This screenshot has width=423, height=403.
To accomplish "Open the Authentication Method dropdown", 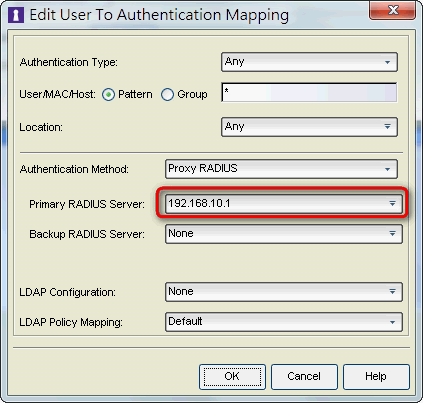I will (281, 169).
